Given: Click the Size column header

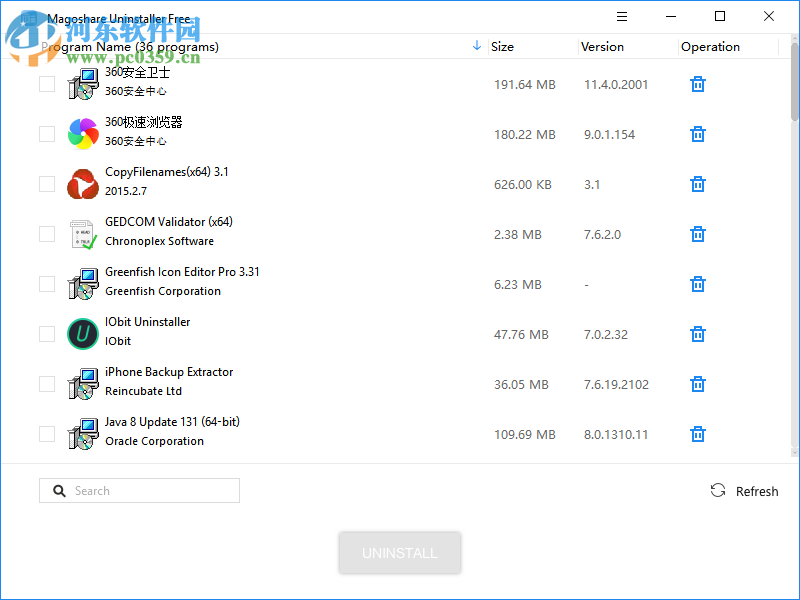Looking at the screenshot, I should point(501,46).
